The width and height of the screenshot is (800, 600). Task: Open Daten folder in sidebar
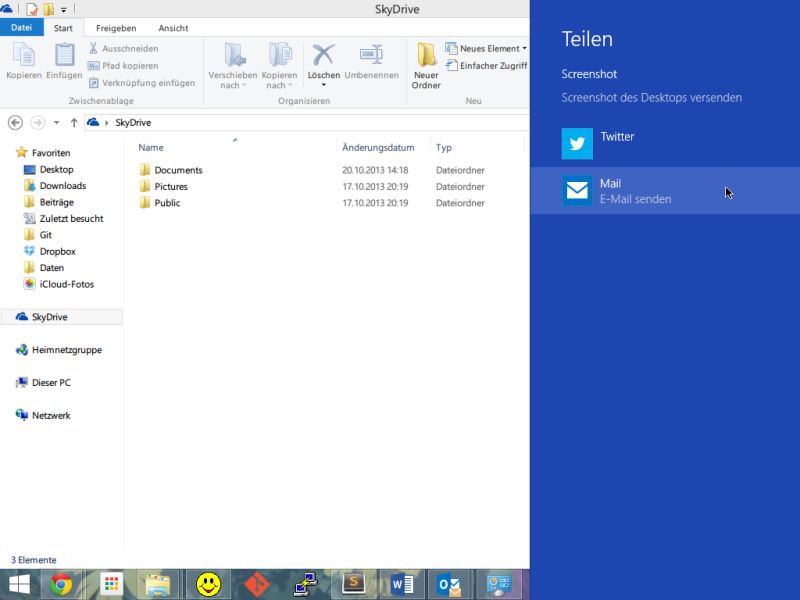pyautogui.click(x=52, y=267)
